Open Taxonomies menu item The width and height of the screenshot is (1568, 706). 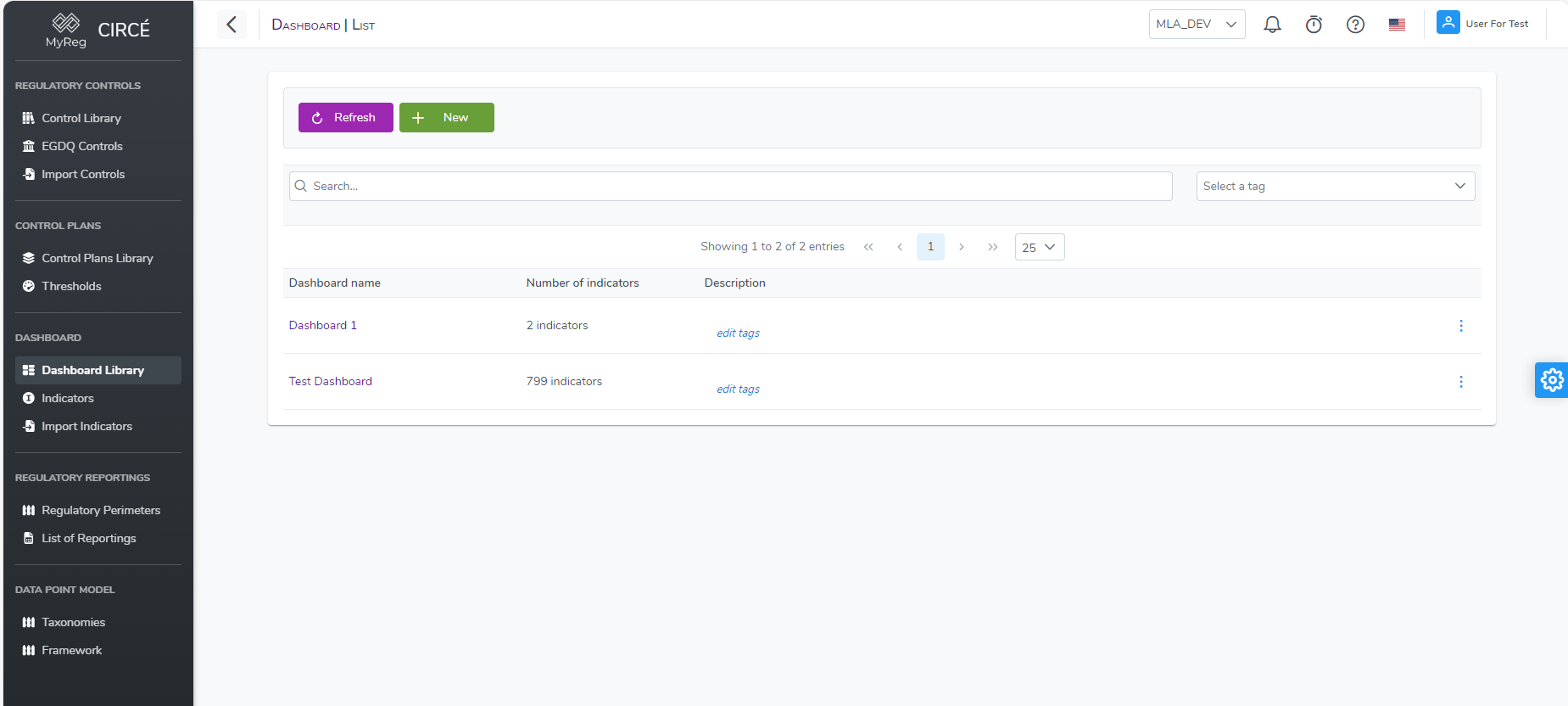coord(98,622)
